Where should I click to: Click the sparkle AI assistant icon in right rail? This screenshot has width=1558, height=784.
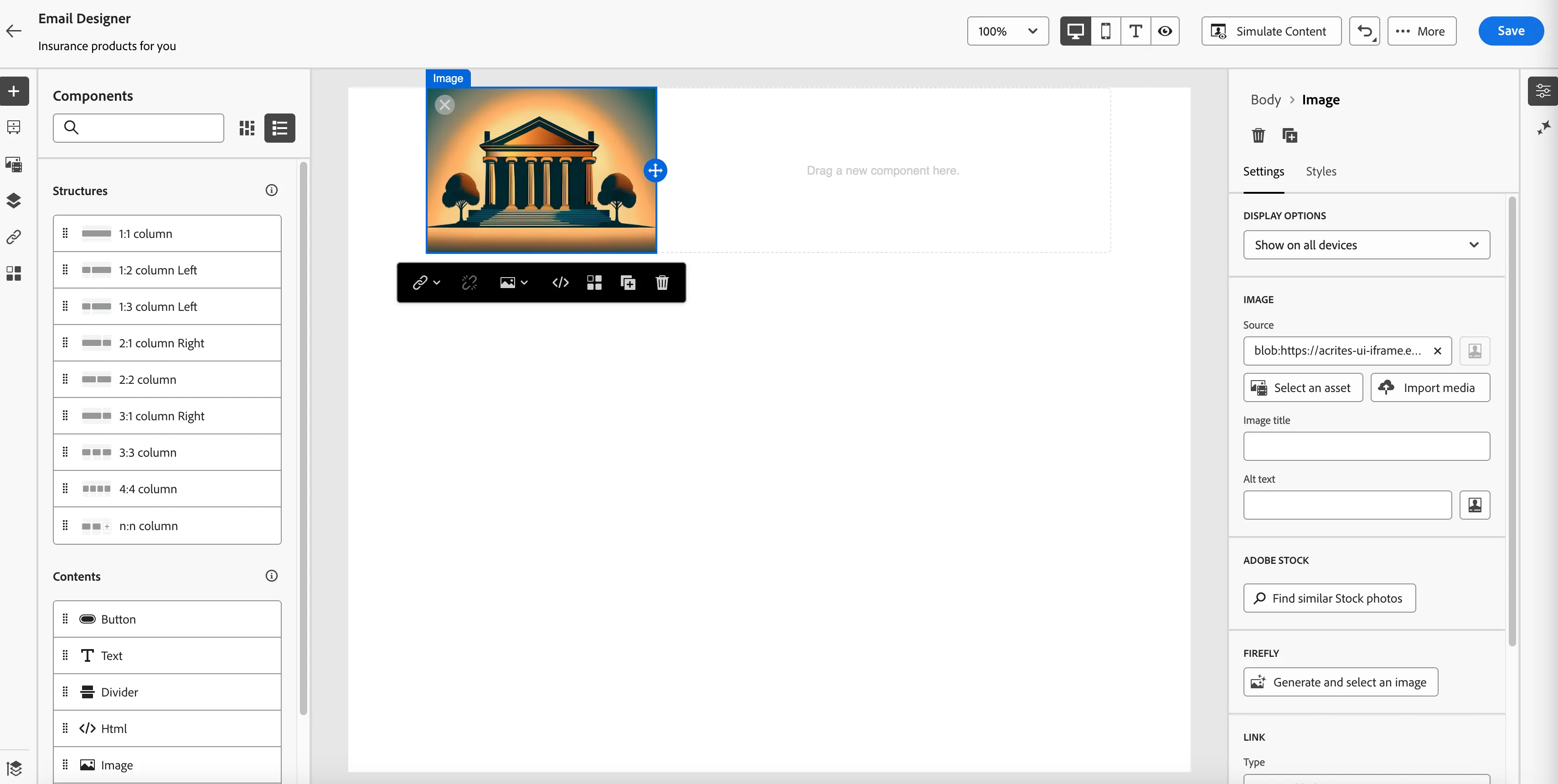click(x=1544, y=128)
